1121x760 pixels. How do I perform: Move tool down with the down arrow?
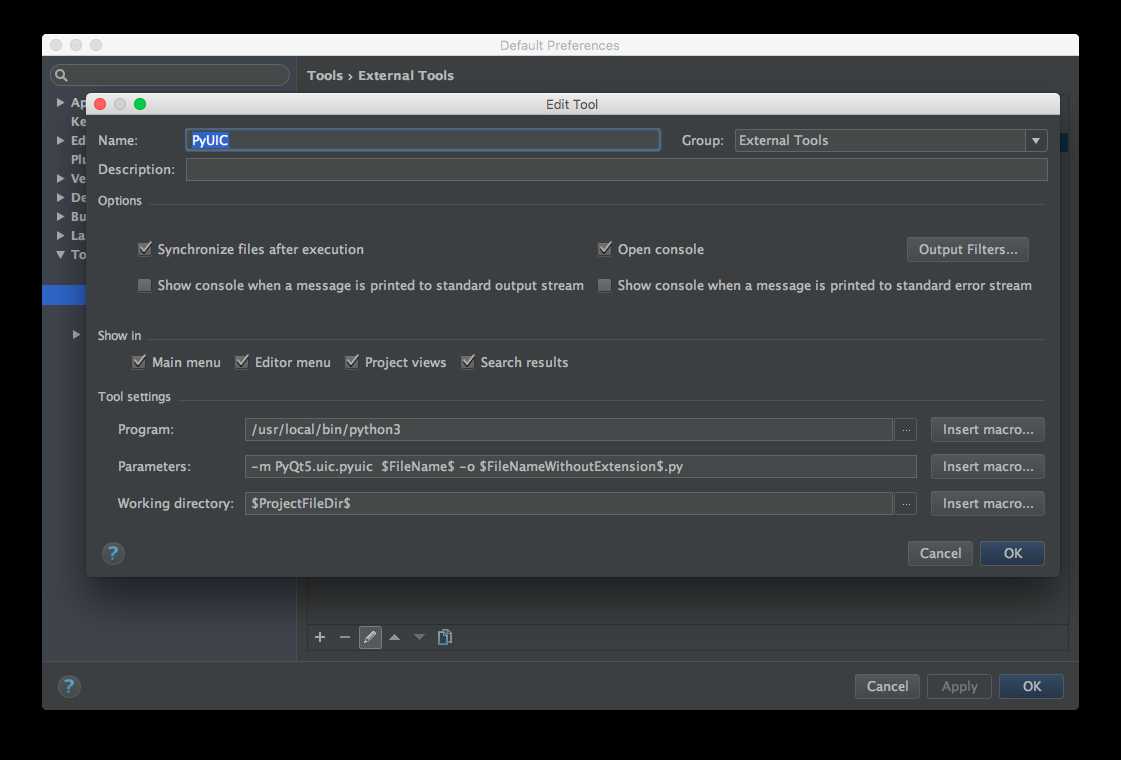[419, 637]
